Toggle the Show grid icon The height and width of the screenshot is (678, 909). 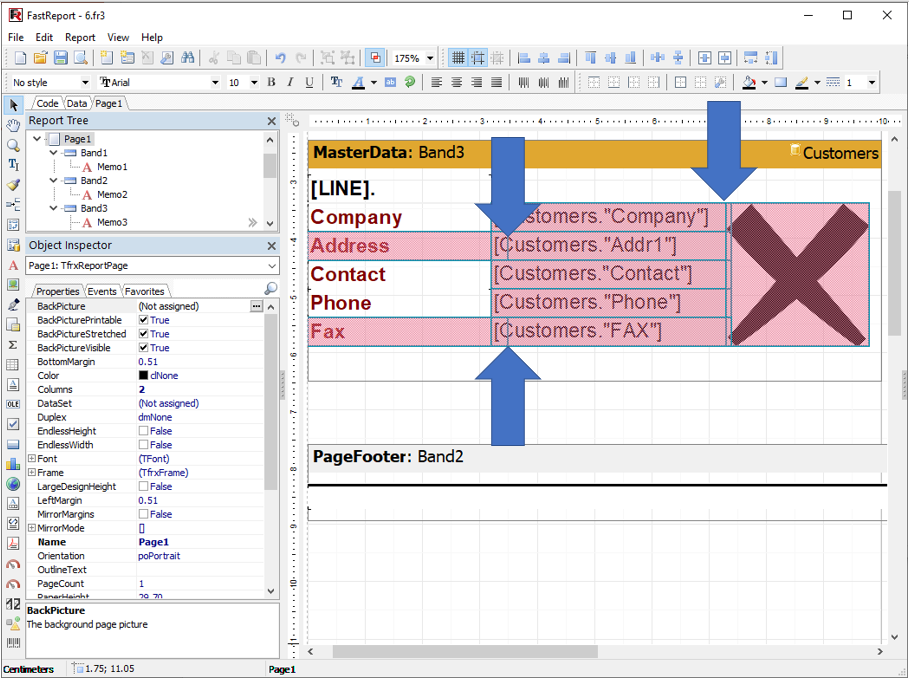pos(458,58)
